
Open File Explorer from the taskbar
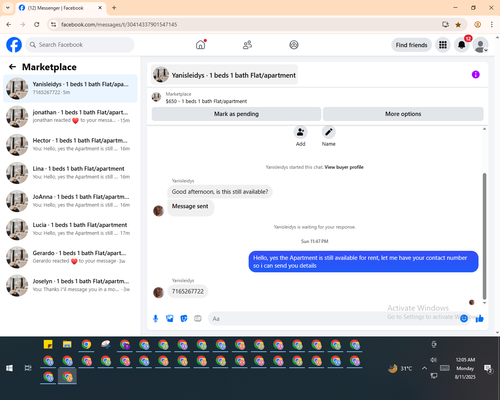[67, 344]
